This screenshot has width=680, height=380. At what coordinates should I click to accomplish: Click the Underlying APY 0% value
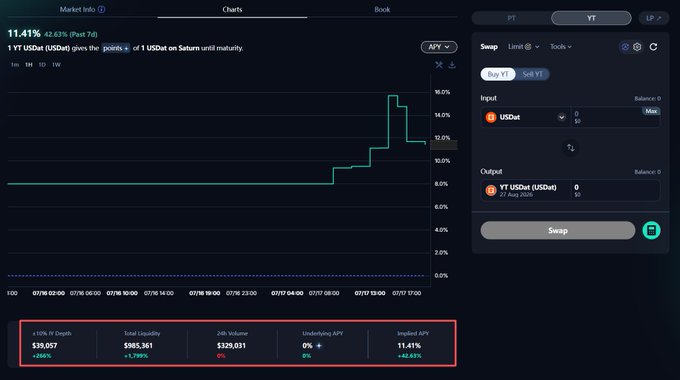pyautogui.click(x=307, y=346)
